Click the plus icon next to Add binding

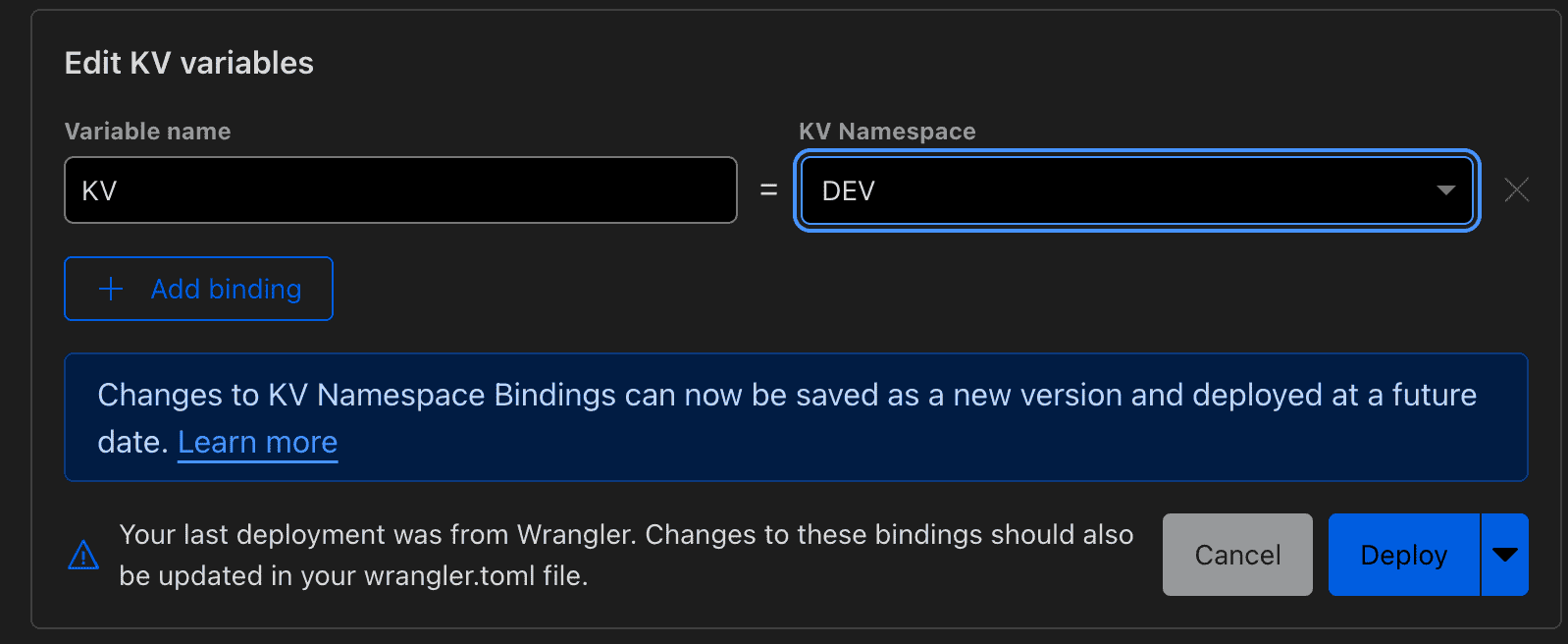(x=110, y=289)
